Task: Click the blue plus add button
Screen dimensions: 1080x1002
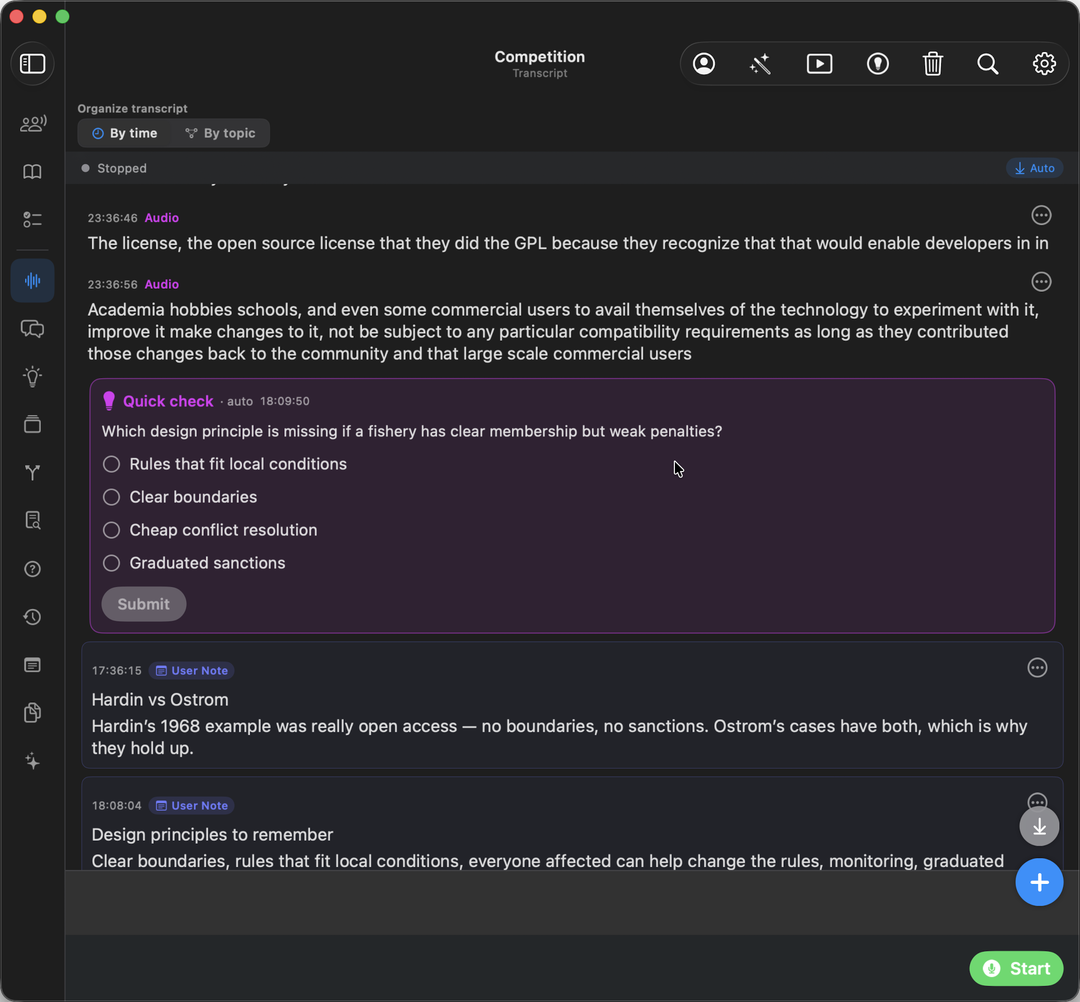Action: (1039, 882)
